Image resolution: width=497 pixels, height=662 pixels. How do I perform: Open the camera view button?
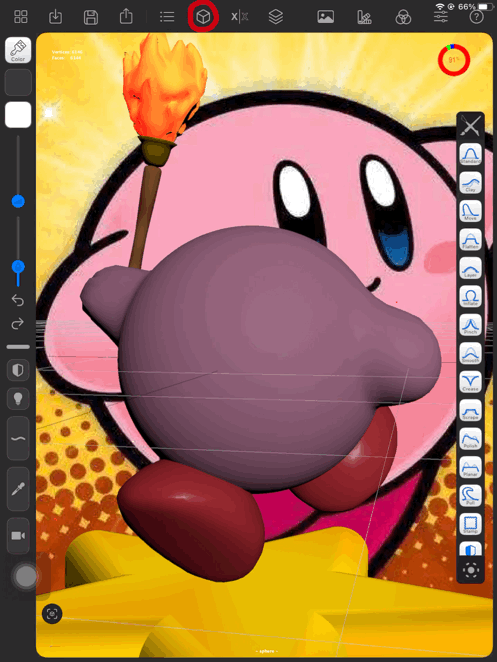pos(18,536)
